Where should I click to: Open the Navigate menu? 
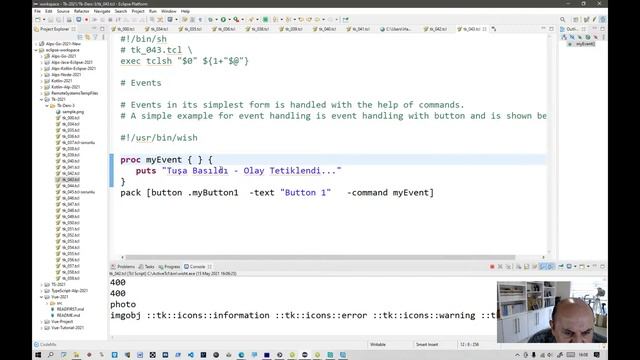[x=102, y=11]
